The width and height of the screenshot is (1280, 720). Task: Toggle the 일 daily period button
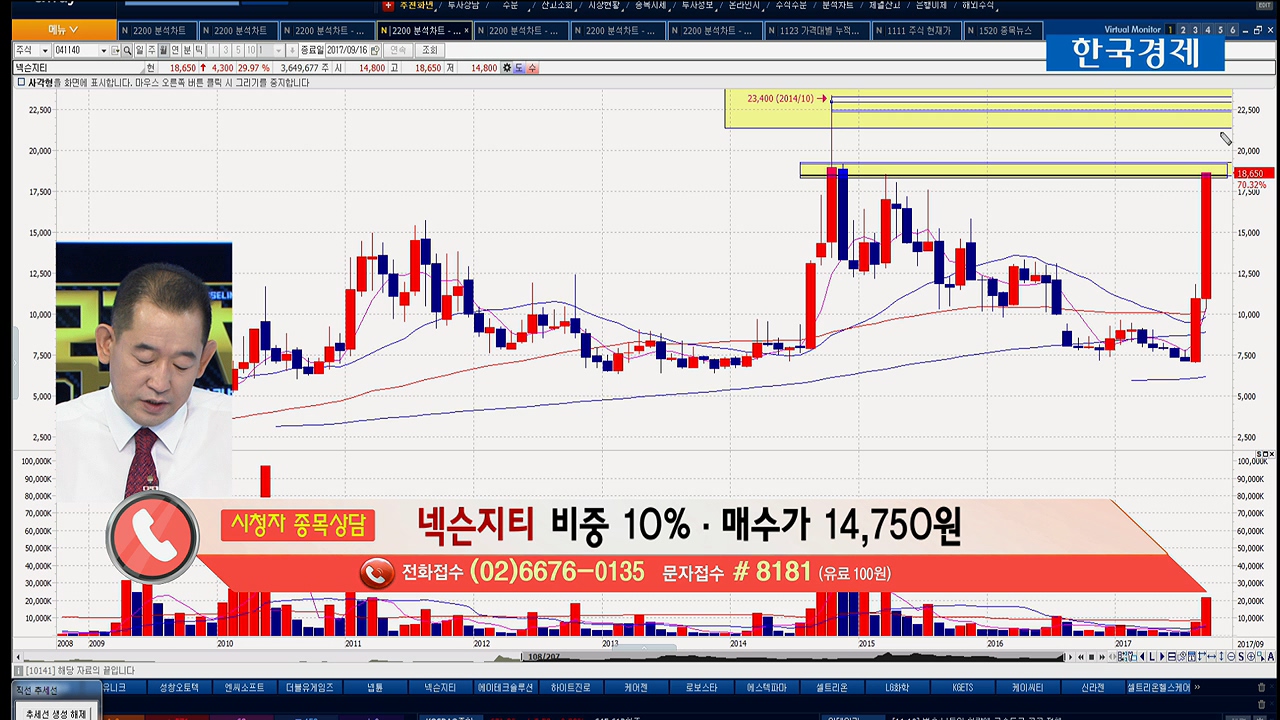[140, 50]
